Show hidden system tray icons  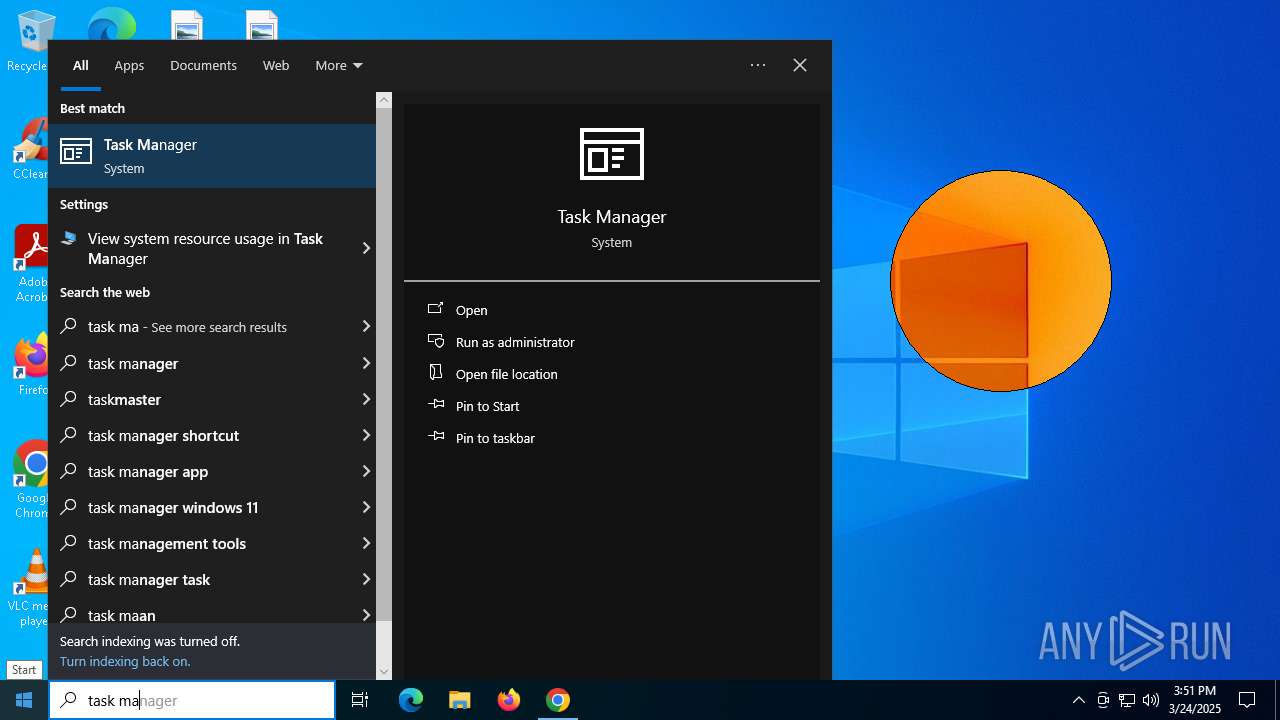pos(1078,700)
